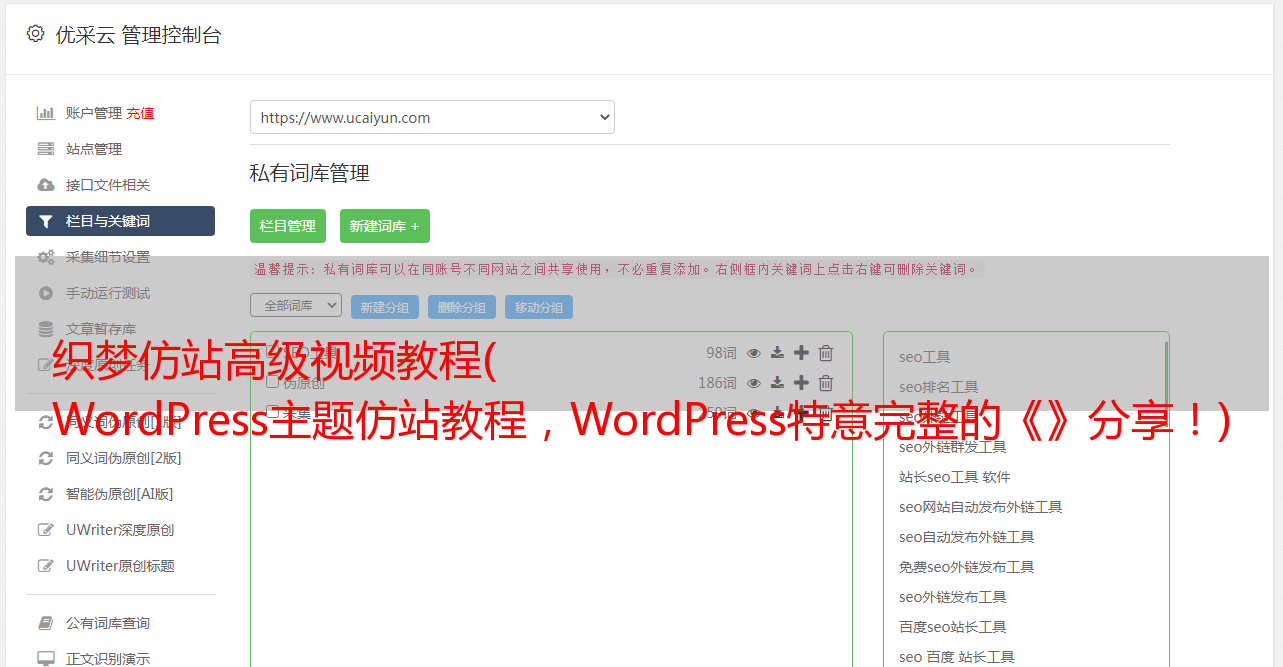Select keyword seo外链群发工具

953,447
